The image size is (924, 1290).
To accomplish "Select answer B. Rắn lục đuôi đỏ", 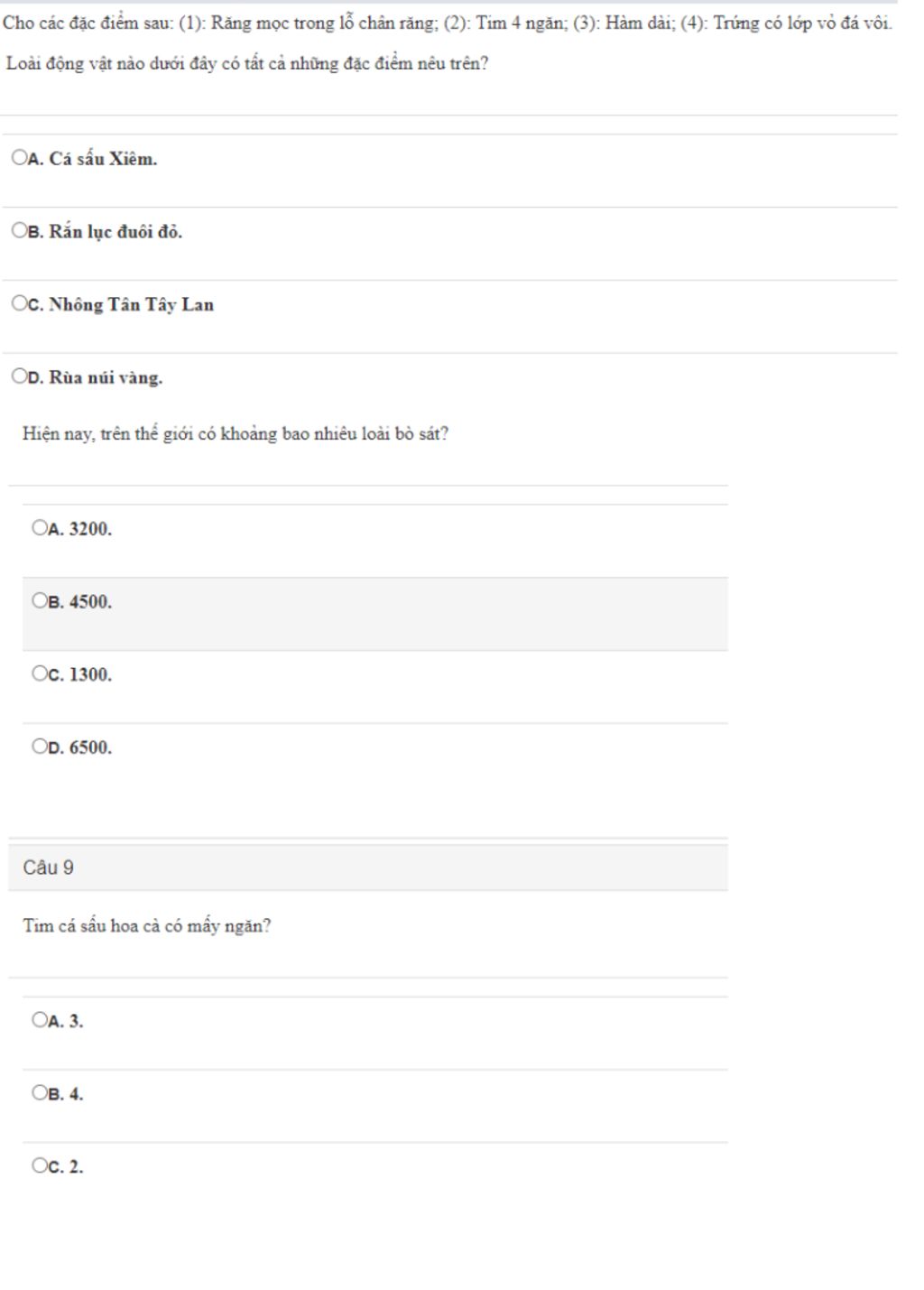I will [19, 231].
